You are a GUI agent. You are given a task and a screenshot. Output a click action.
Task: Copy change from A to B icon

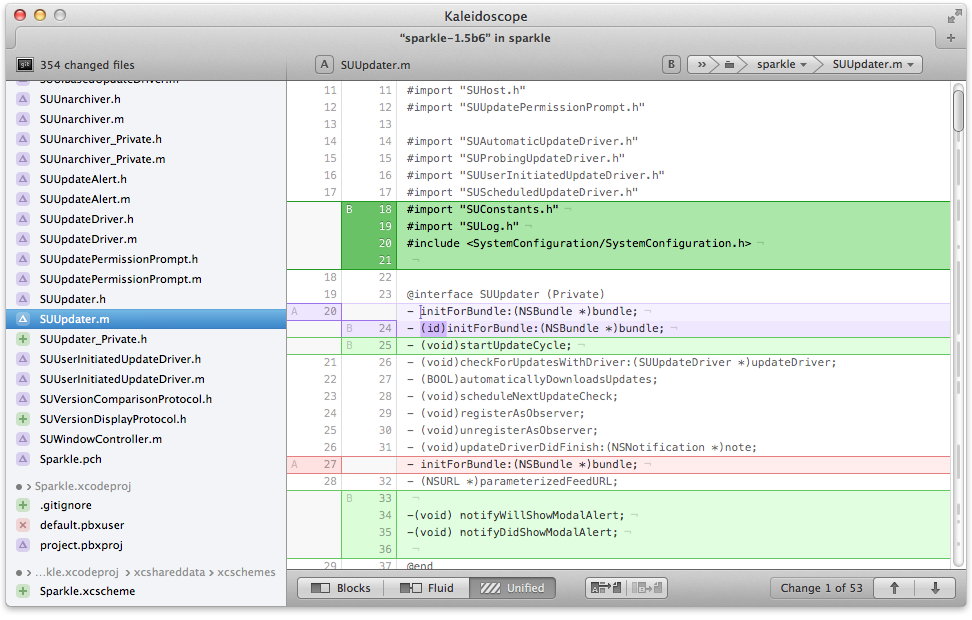(606, 588)
